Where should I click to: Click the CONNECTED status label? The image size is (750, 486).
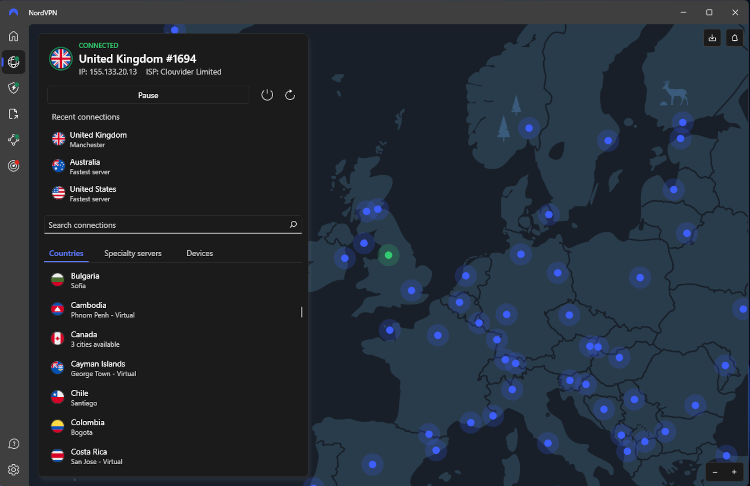click(x=98, y=45)
